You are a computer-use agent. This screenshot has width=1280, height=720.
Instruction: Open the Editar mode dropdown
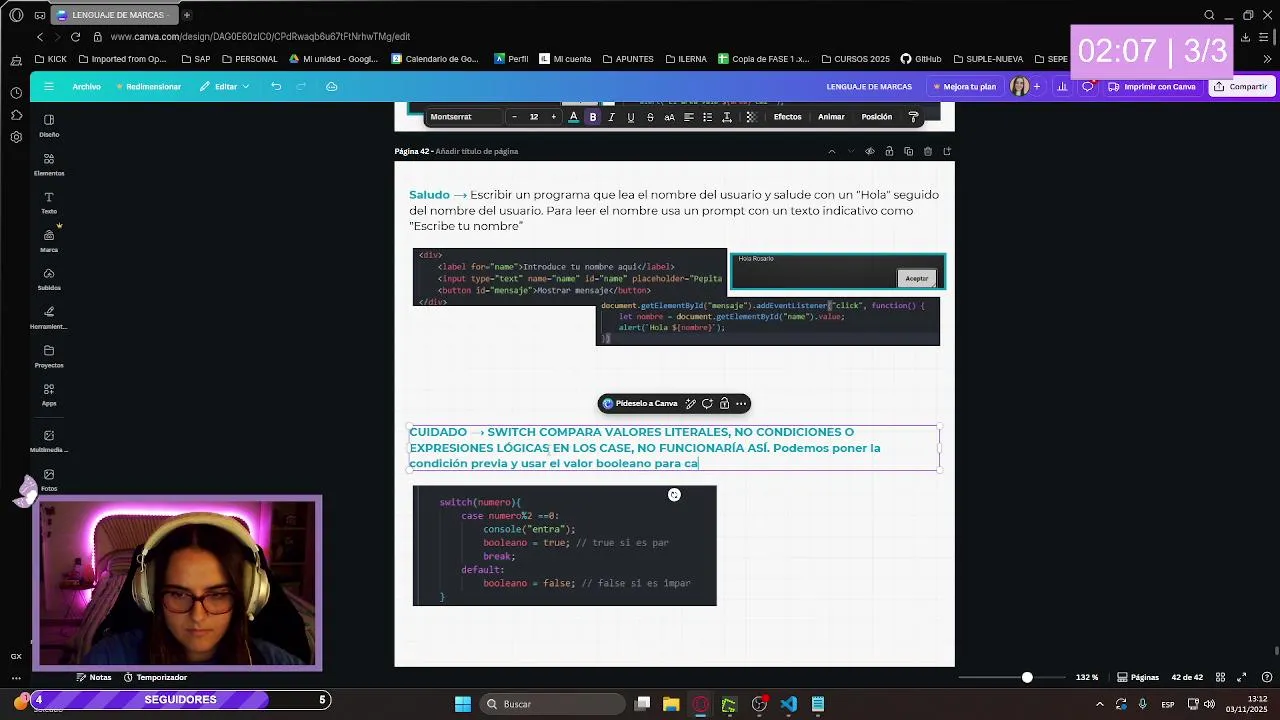(225, 87)
